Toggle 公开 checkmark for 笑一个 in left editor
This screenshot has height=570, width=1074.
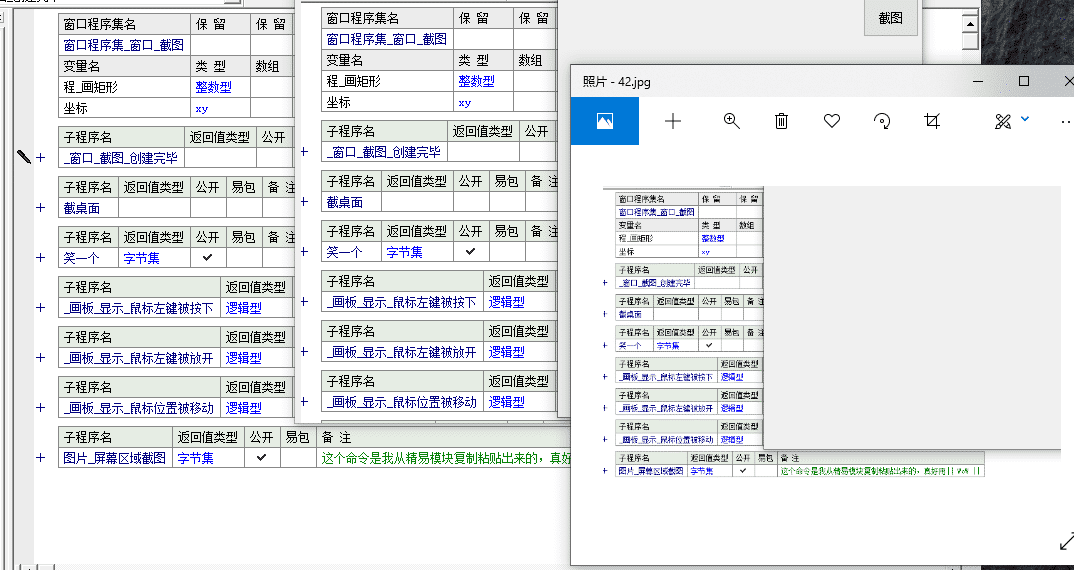[x=207, y=258]
